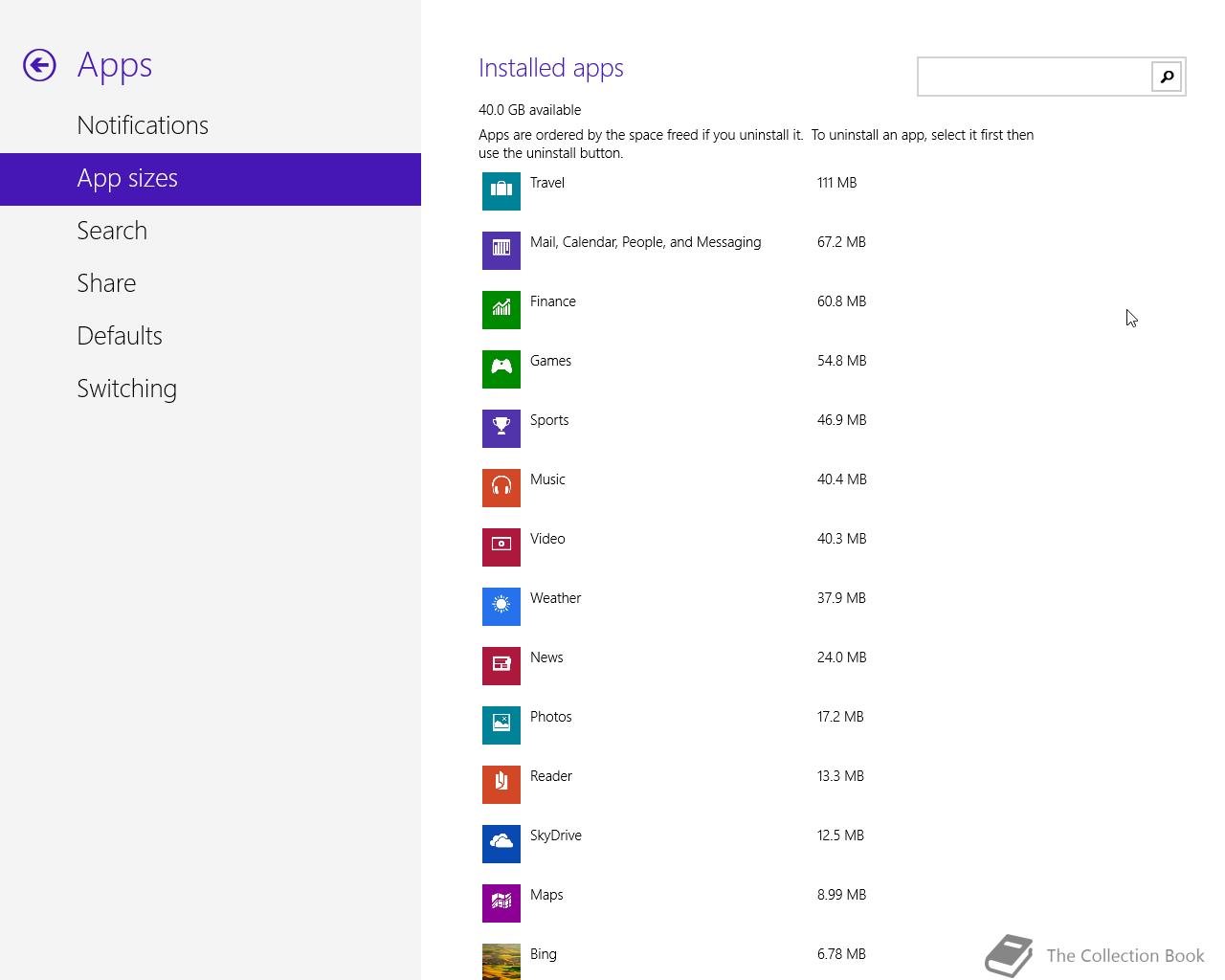Select the Bing app icon
Viewport: 1225px width, 980px height.
pos(501,962)
